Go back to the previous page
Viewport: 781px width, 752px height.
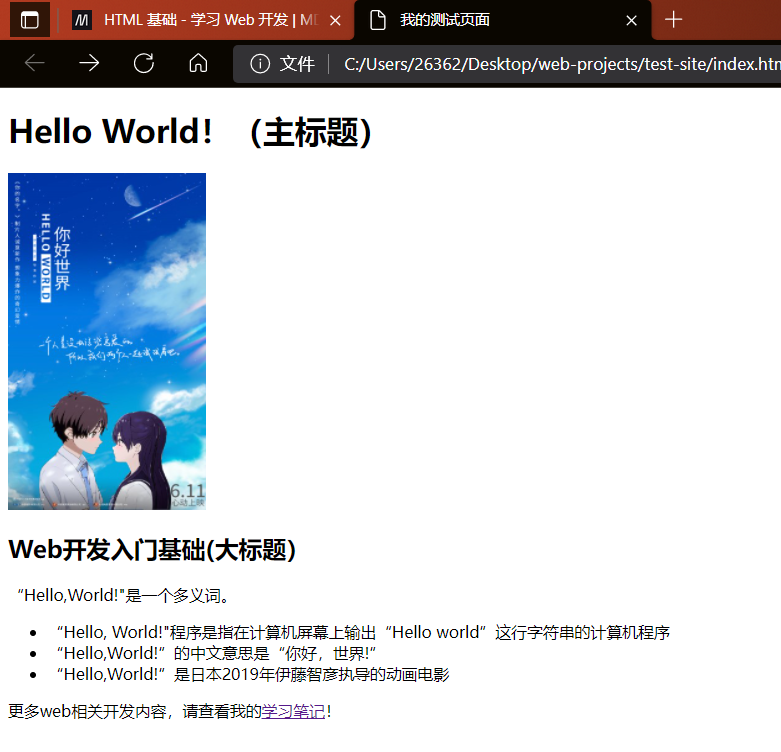click(34, 63)
